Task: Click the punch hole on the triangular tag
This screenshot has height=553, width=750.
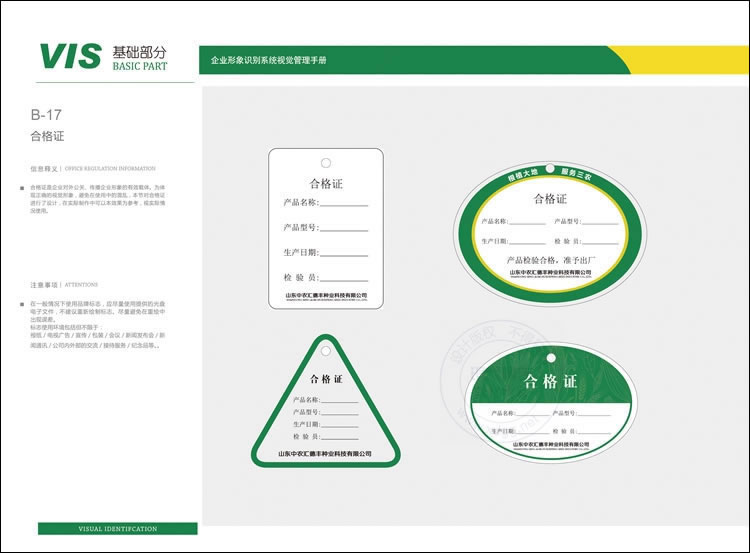Action: pos(325,349)
